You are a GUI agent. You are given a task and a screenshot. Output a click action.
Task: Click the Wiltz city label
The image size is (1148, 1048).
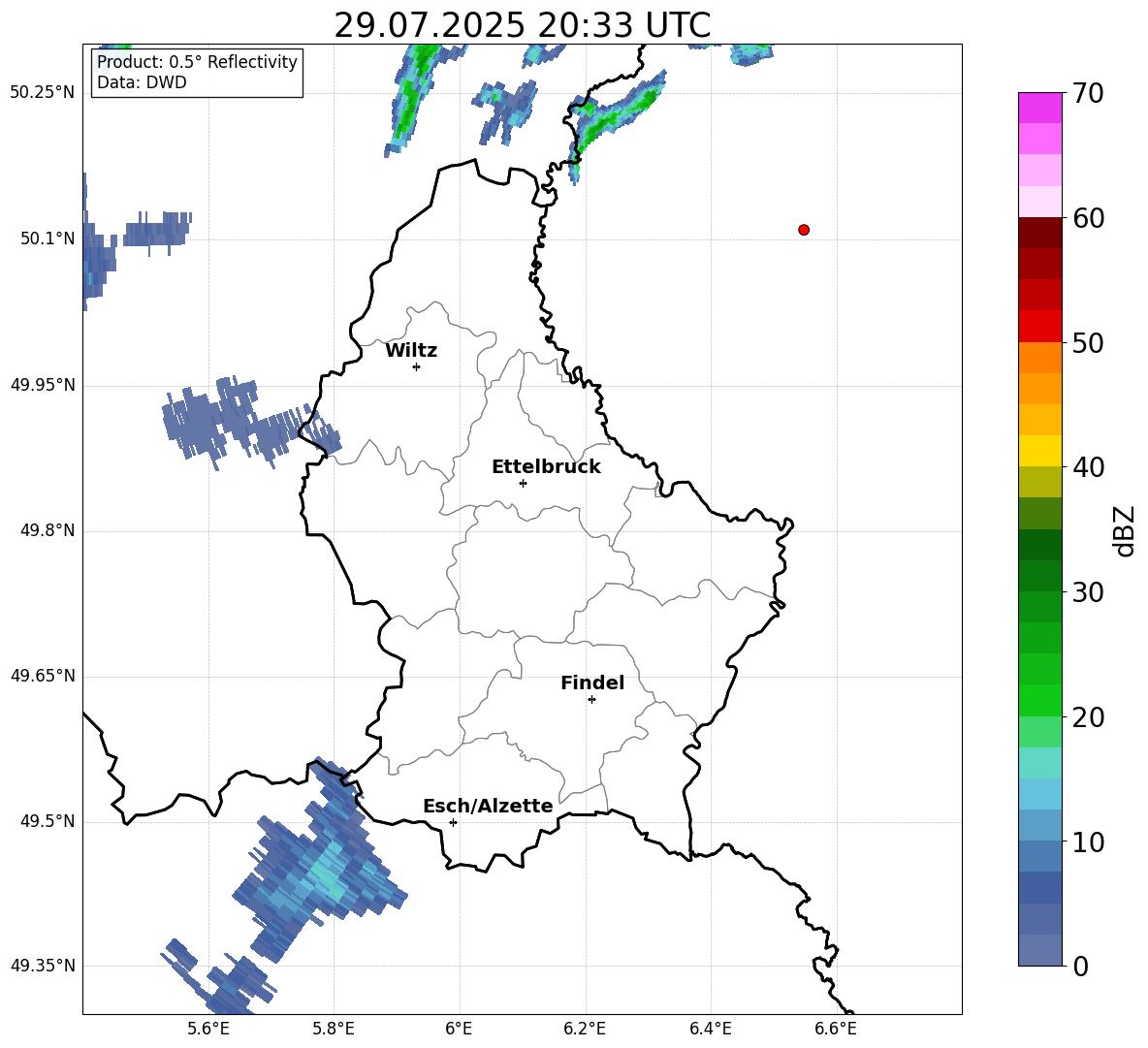tap(411, 351)
